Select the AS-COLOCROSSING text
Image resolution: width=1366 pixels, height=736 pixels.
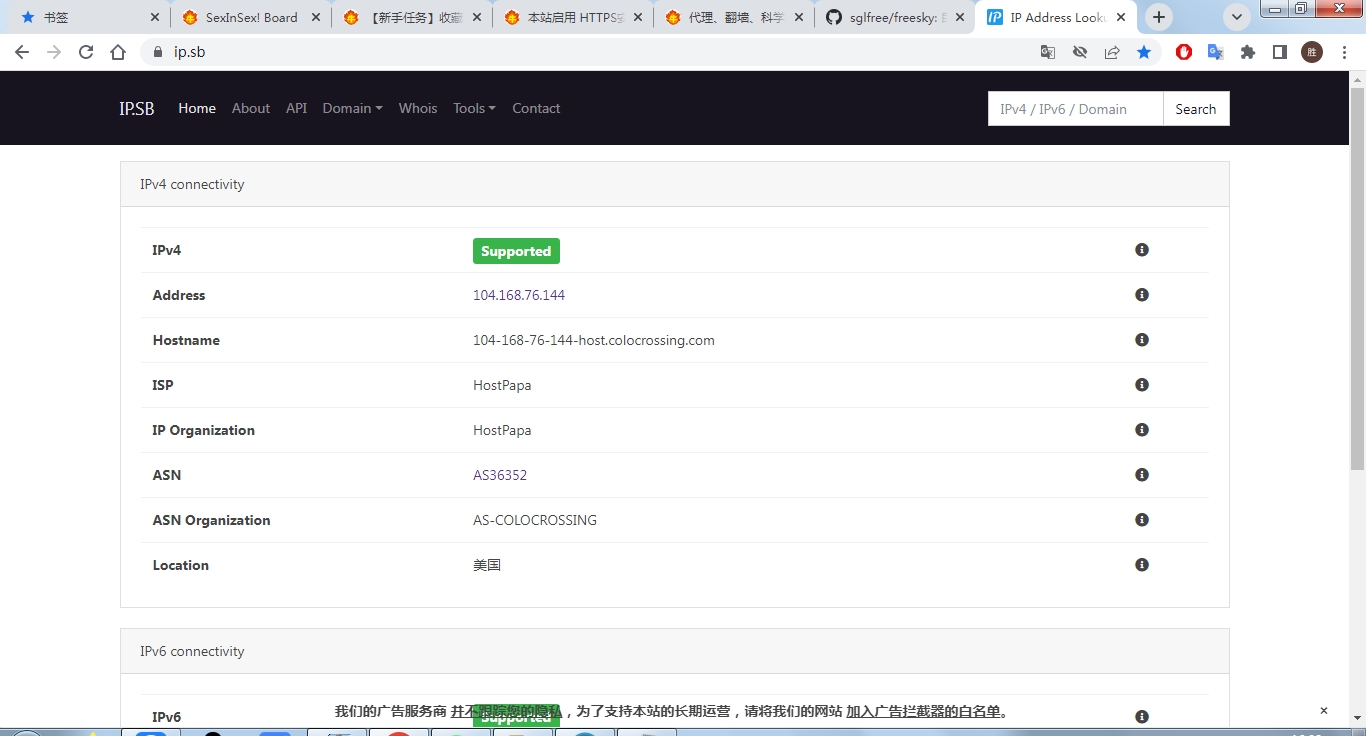coord(535,520)
